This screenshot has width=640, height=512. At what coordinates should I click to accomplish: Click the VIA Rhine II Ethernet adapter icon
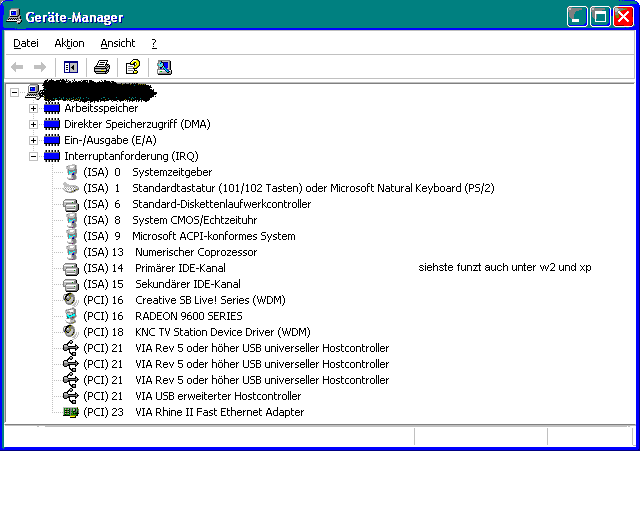coord(70,412)
